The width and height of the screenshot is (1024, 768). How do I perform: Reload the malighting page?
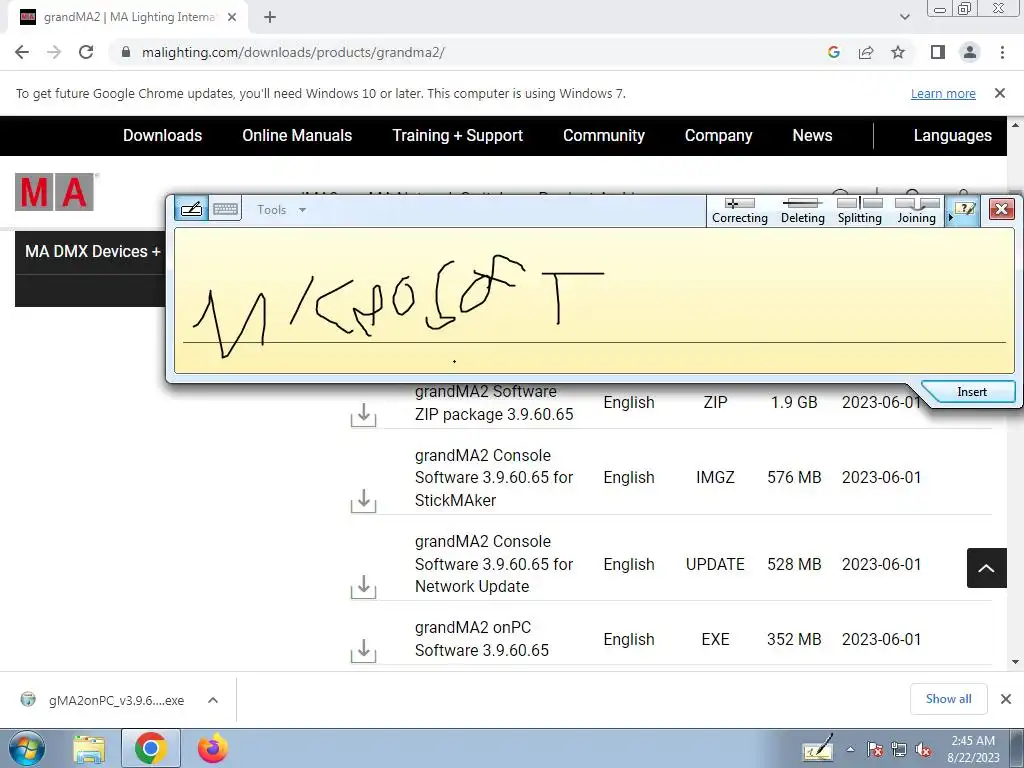coord(86,52)
